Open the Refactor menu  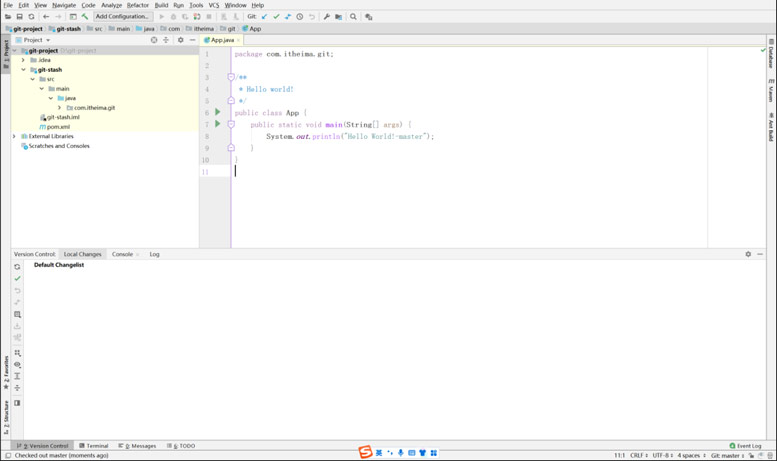pyautogui.click(x=138, y=5)
